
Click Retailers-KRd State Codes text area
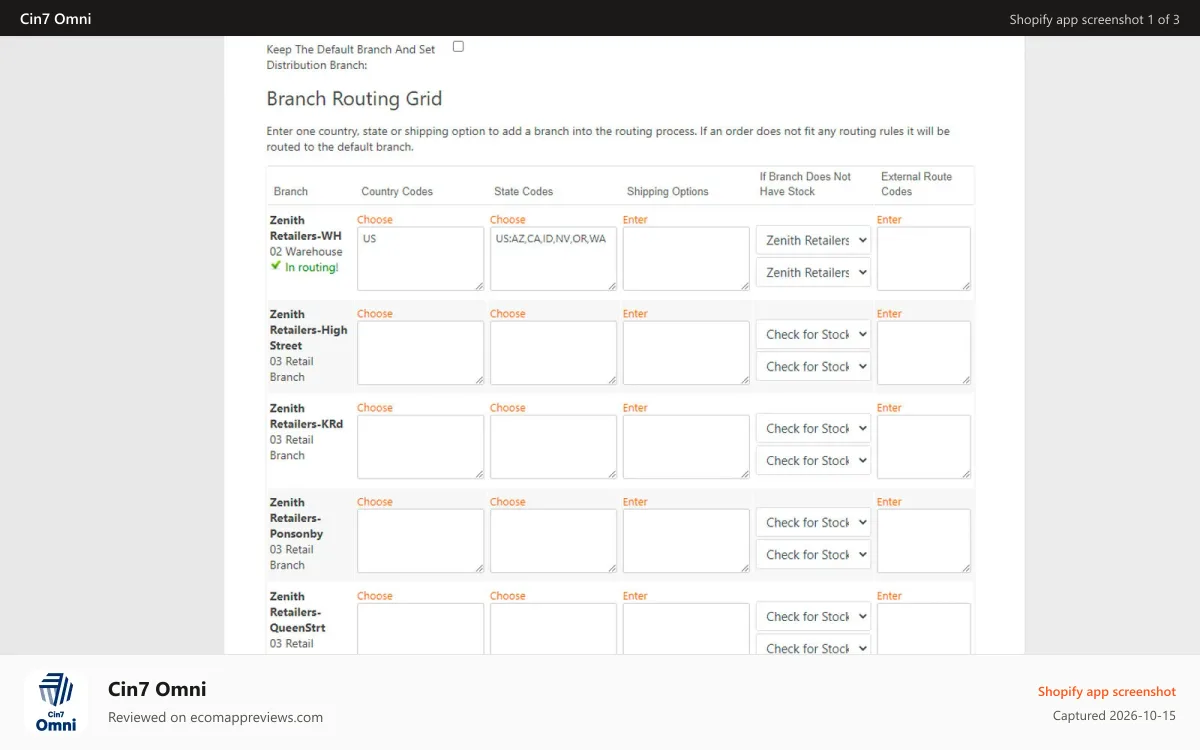click(553, 447)
